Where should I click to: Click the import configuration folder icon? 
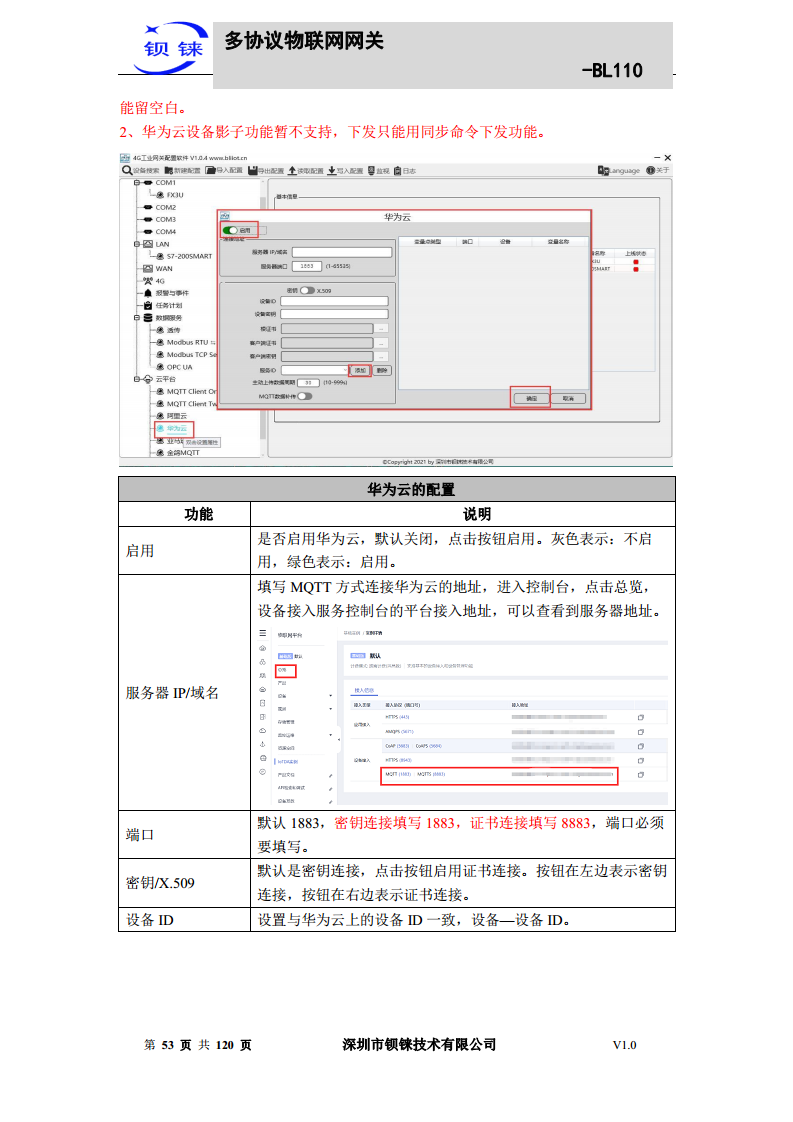(210, 170)
